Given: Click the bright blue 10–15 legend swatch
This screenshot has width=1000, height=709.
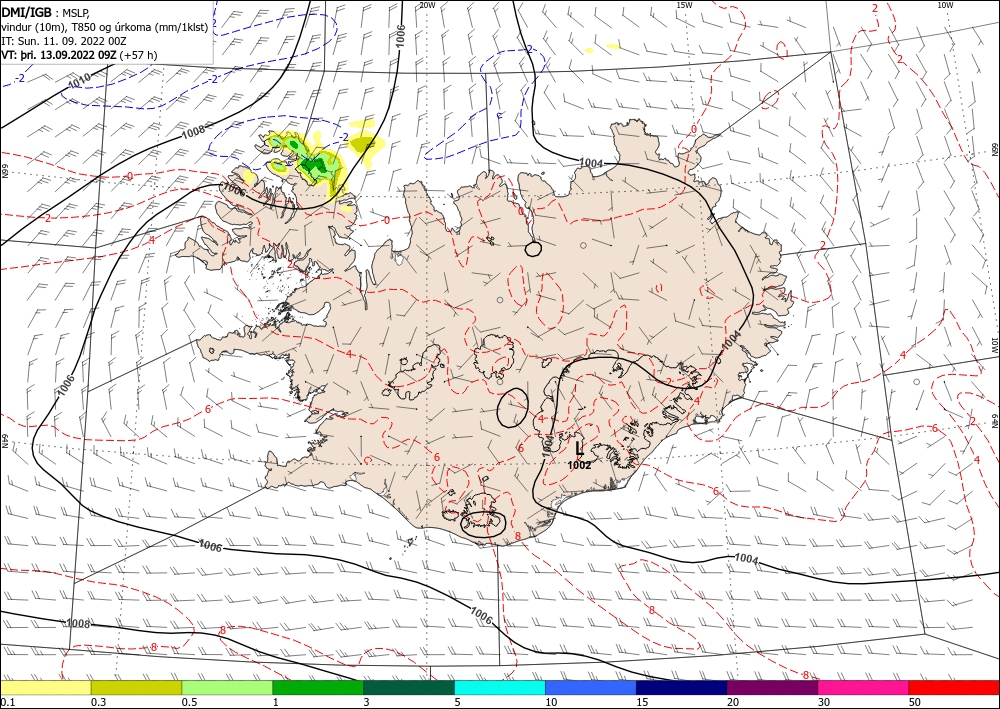Looking at the screenshot, I should (x=591, y=687).
